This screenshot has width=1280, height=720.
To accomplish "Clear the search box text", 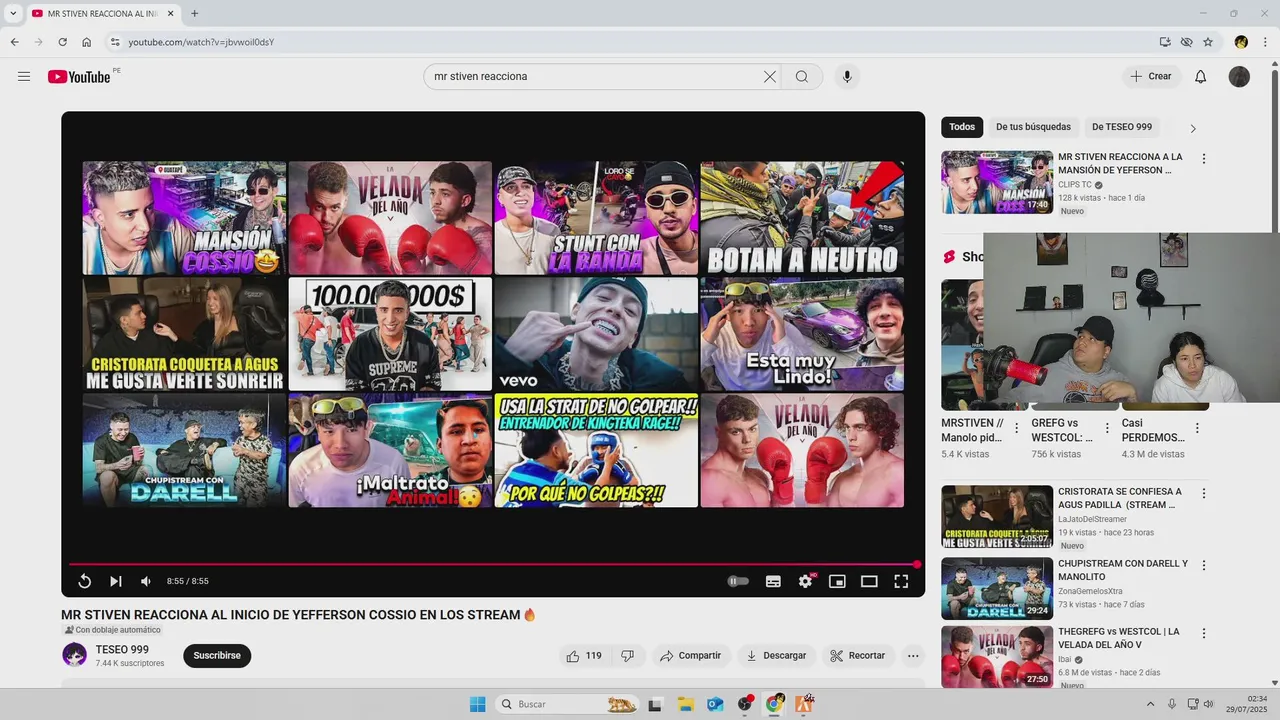I will click(x=770, y=77).
